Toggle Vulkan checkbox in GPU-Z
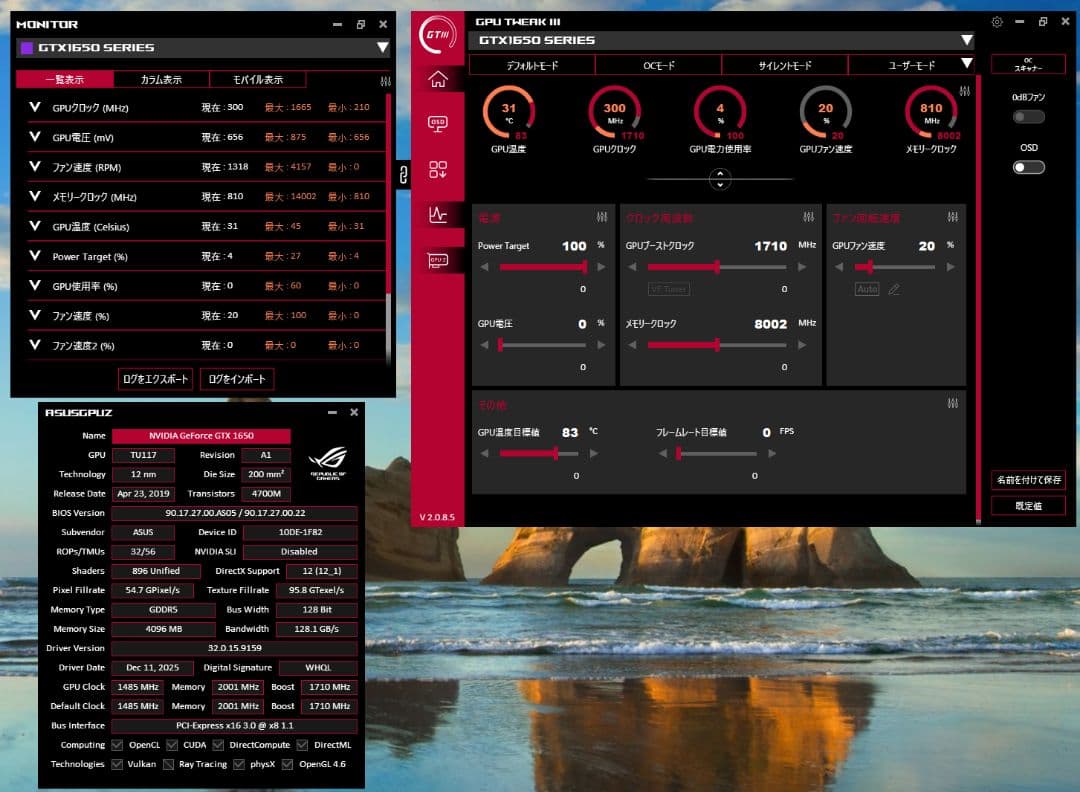The width and height of the screenshot is (1080, 792). coord(117,764)
